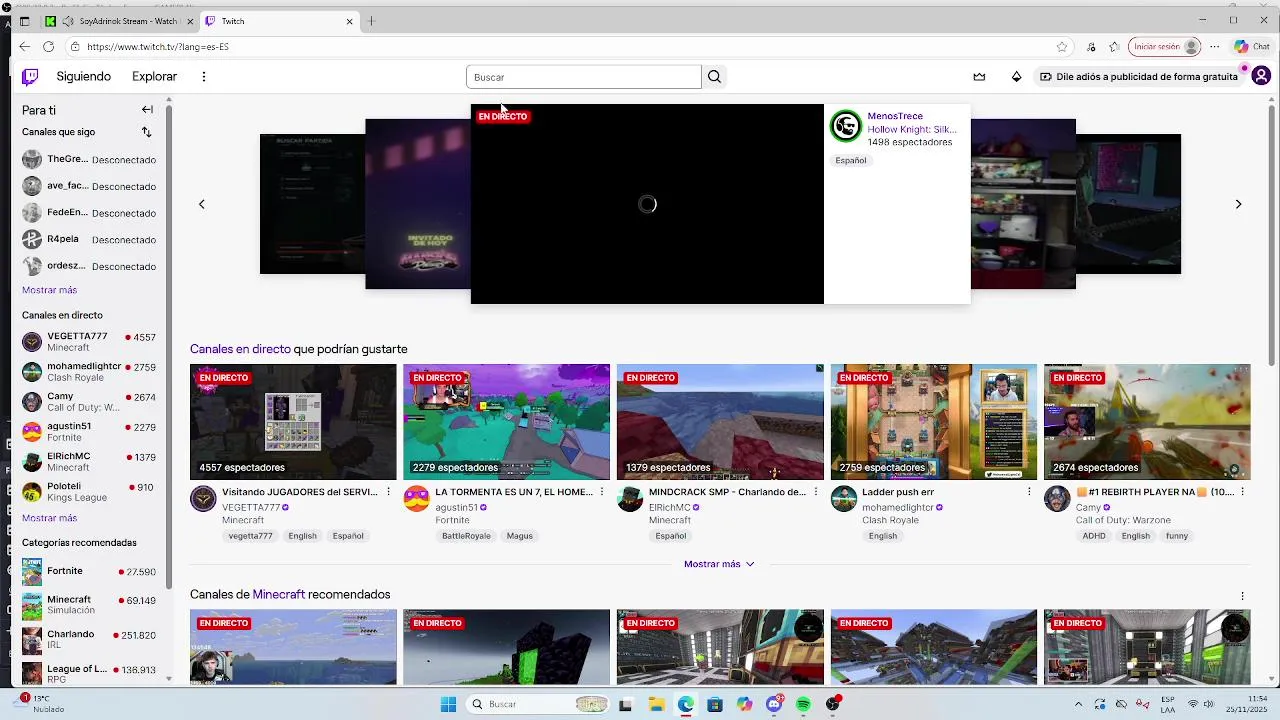
Task: Open Hollow Knight: Silk... game link
Action: click(911, 129)
